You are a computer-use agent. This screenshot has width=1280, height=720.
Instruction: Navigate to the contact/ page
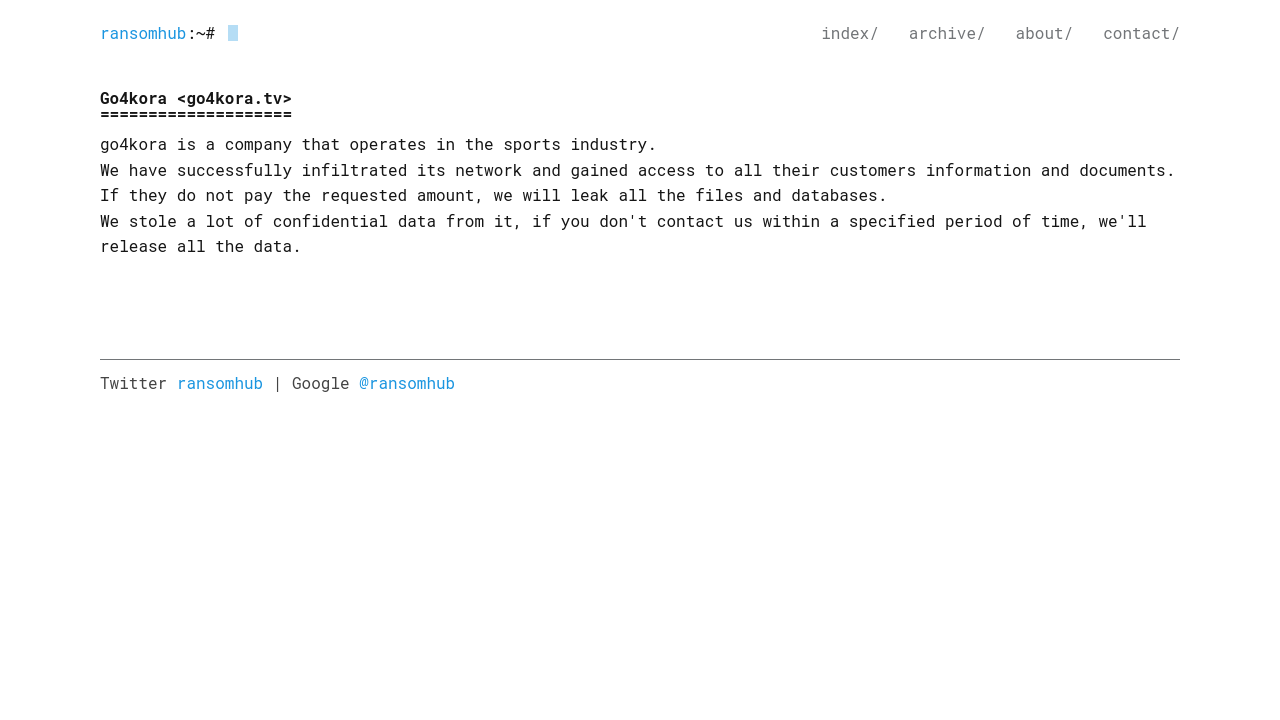(x=1141, y=33)
